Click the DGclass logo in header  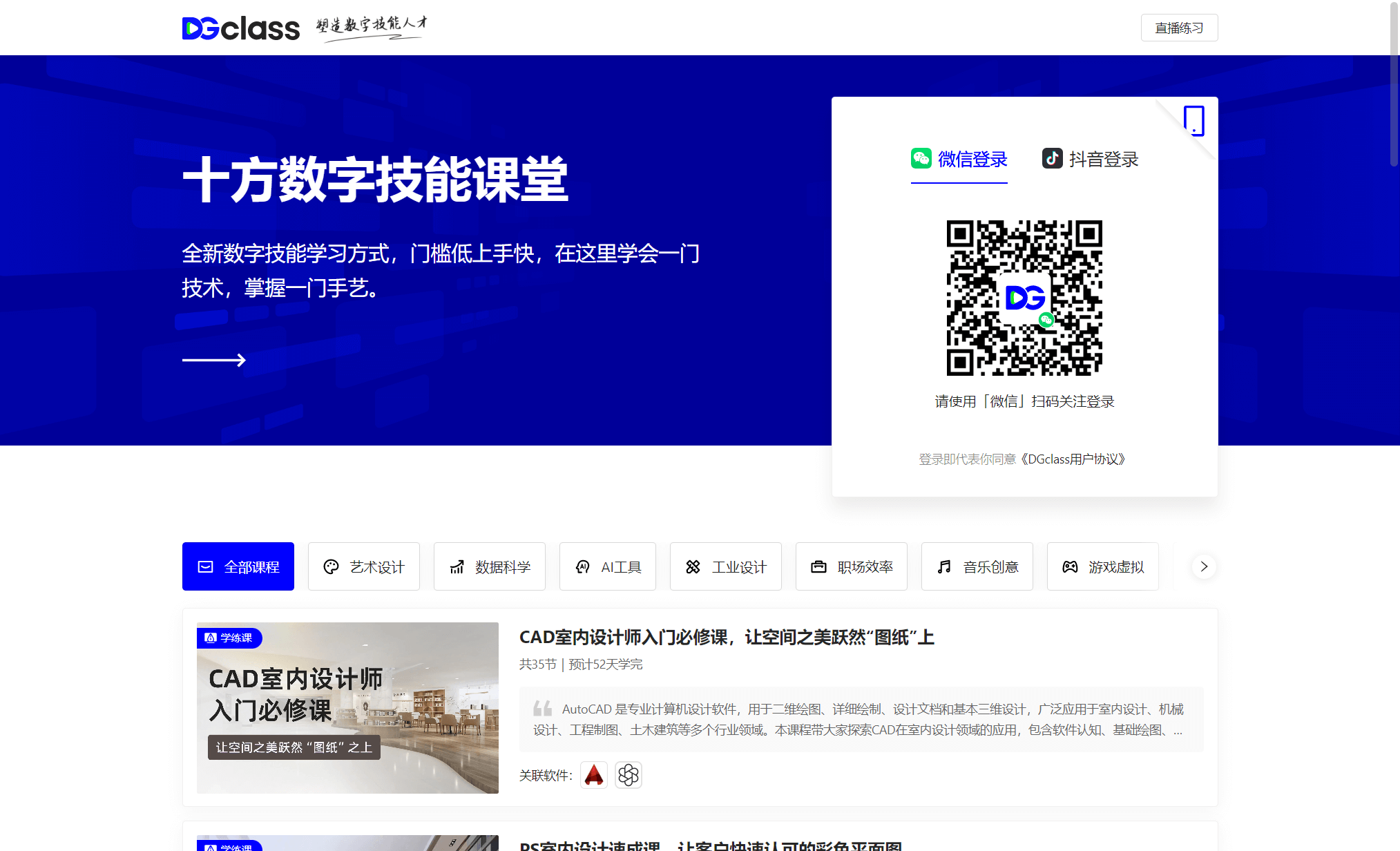pyautogui.click(x=240, y=28)
